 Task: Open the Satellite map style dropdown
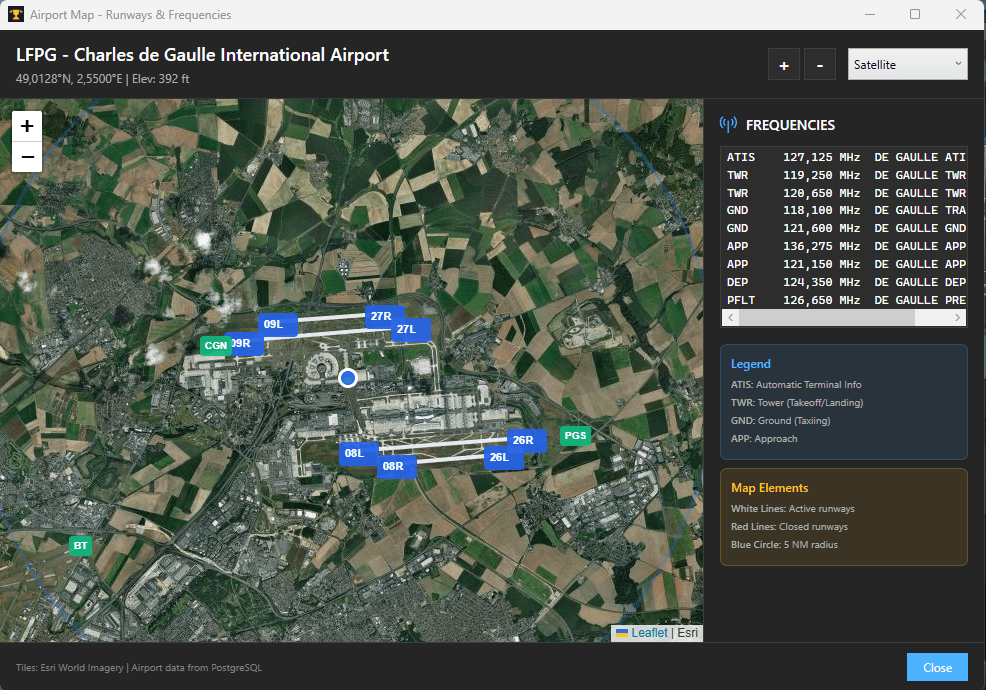pyautogui.click(x=907, y=64)
